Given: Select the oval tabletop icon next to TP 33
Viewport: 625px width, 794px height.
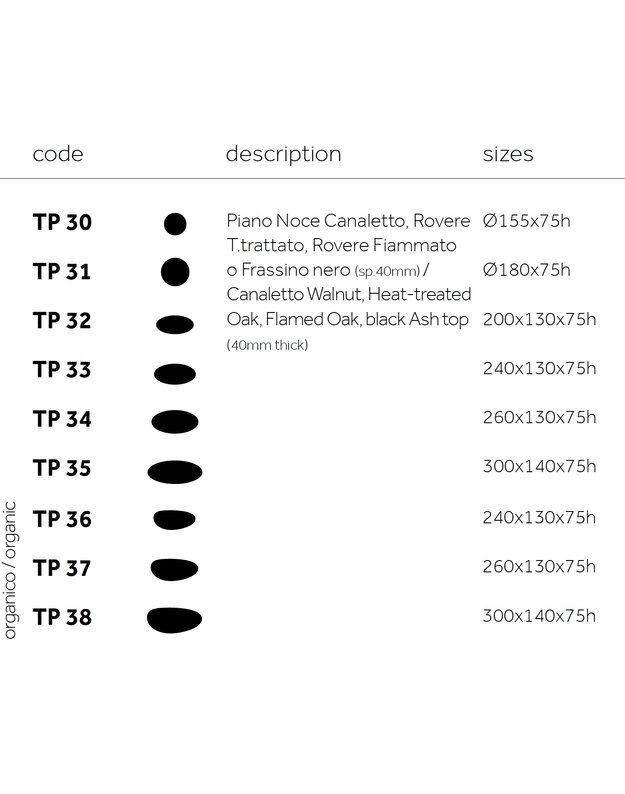Looking at the screenshot, I should pyautogui.click(x=175, y=373).
